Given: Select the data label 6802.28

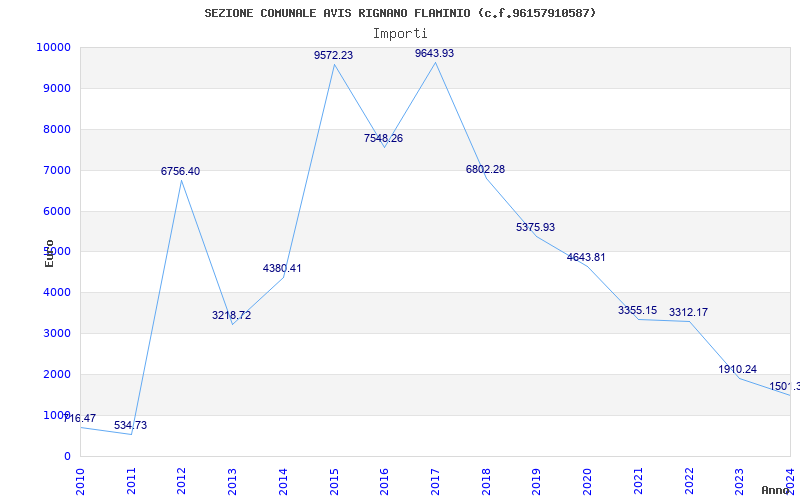Looking at the screenshot, I should (x=485, y=169).
